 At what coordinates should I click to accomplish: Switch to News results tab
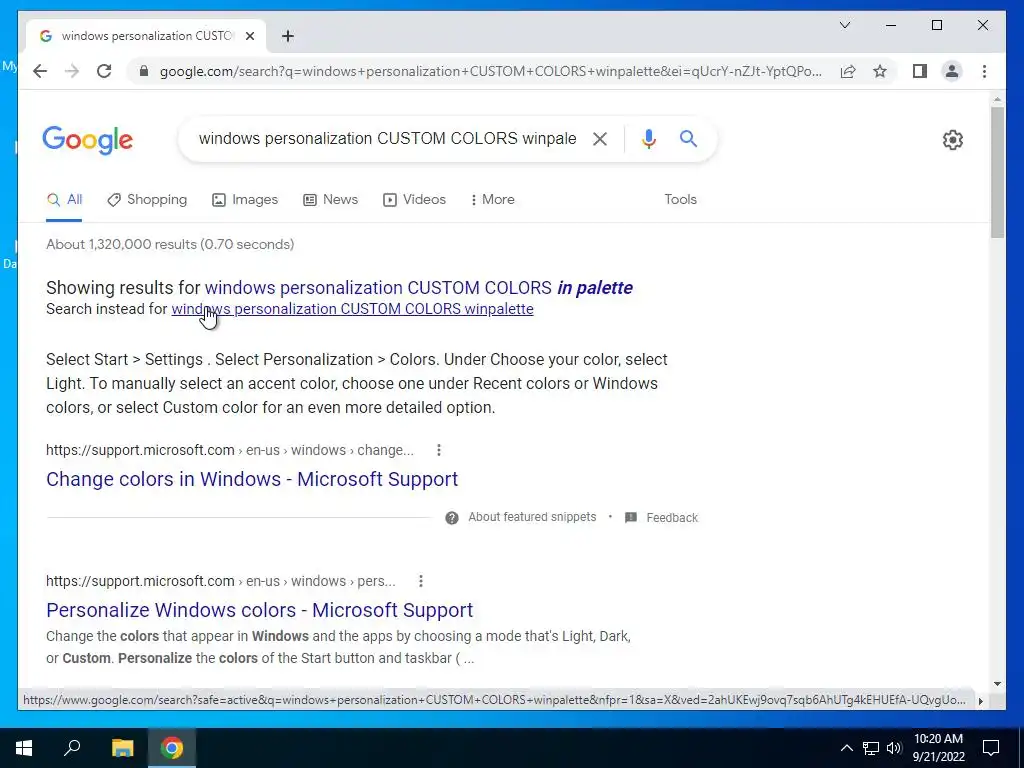[330, 200]
